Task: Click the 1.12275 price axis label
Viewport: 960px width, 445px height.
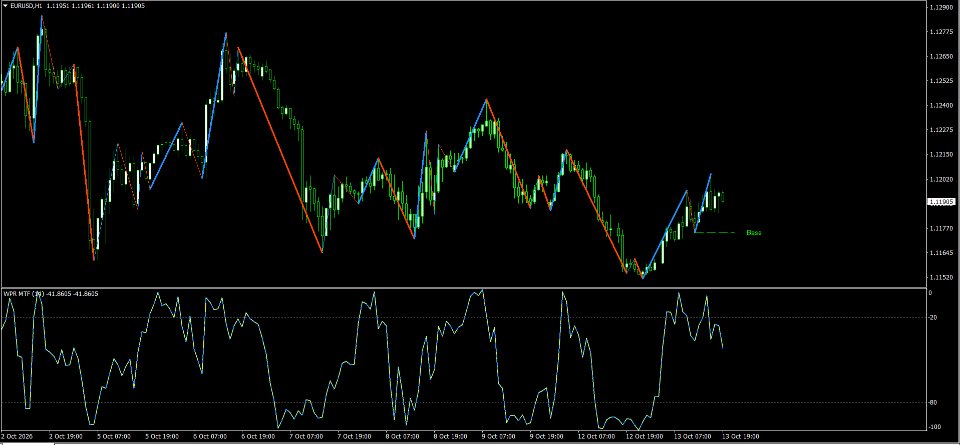Action: click(x=942, y=130)
